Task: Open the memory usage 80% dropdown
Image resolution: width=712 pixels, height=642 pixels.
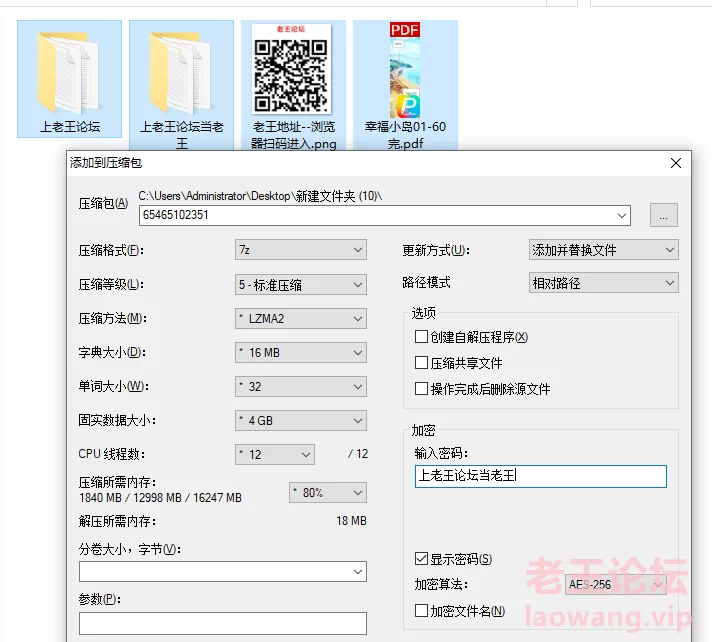Action: [x=328, y=493]
